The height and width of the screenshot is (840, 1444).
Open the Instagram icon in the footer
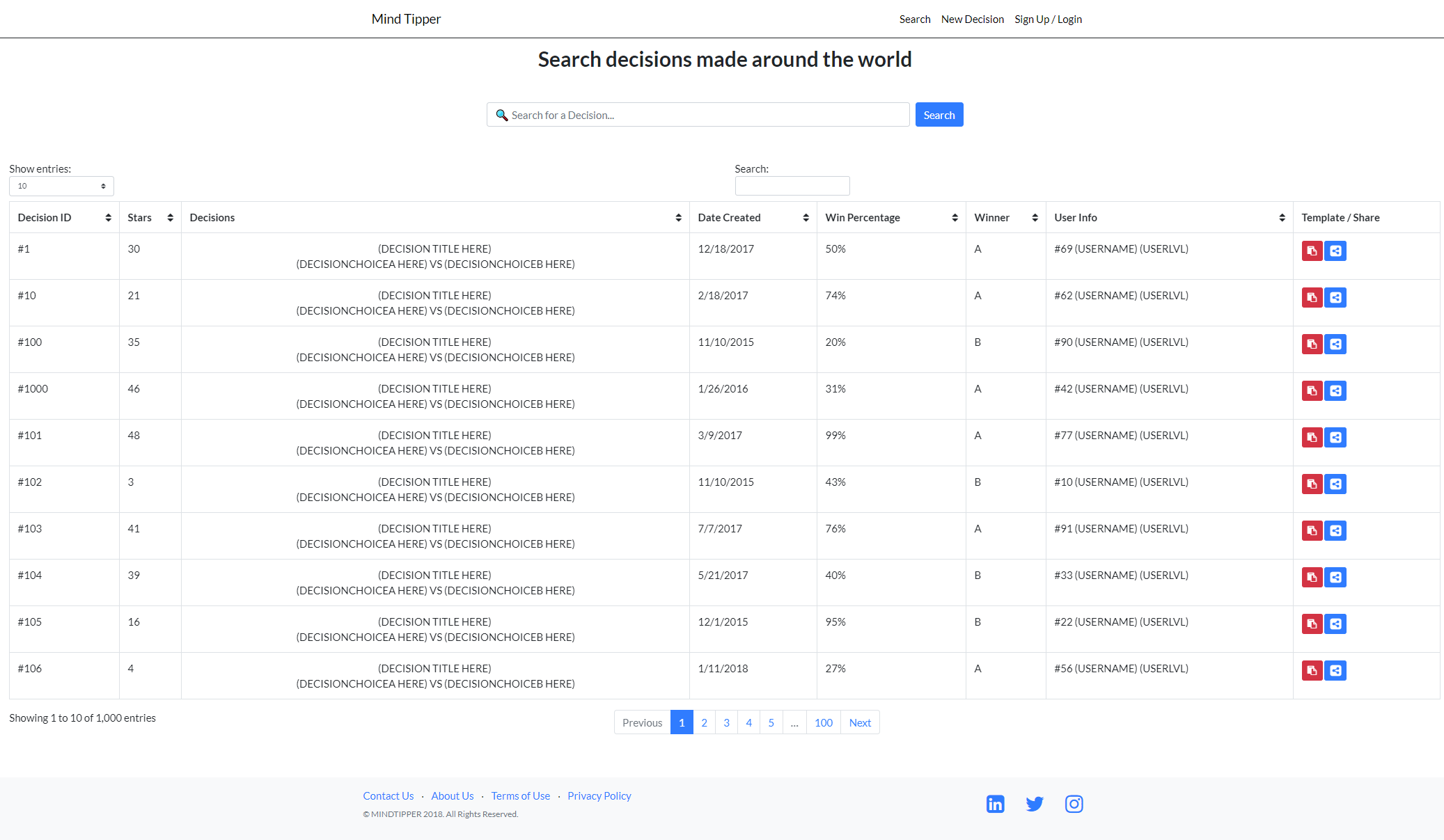pyautogui.click(x=1074, y=804)
